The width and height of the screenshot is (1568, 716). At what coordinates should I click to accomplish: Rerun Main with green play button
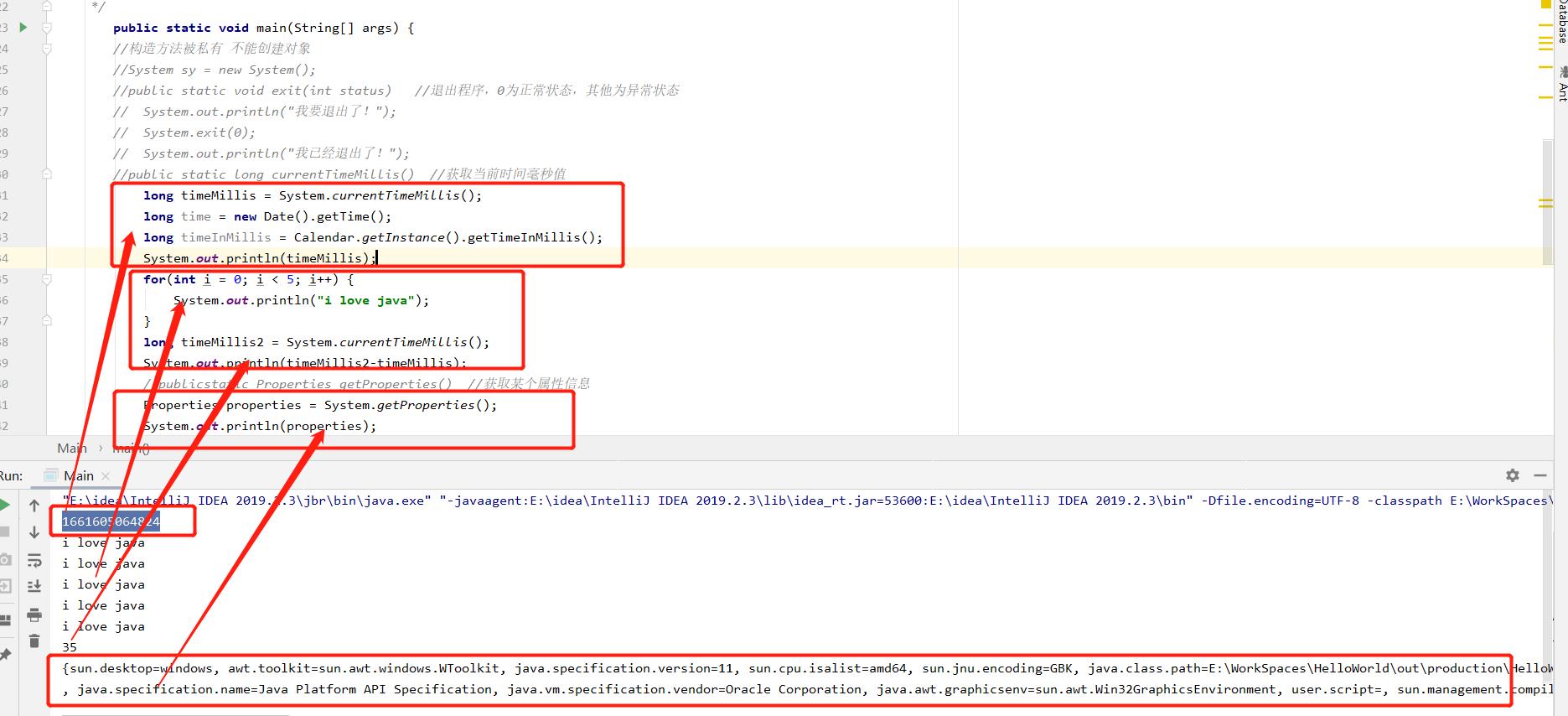[x=5, y=505]
